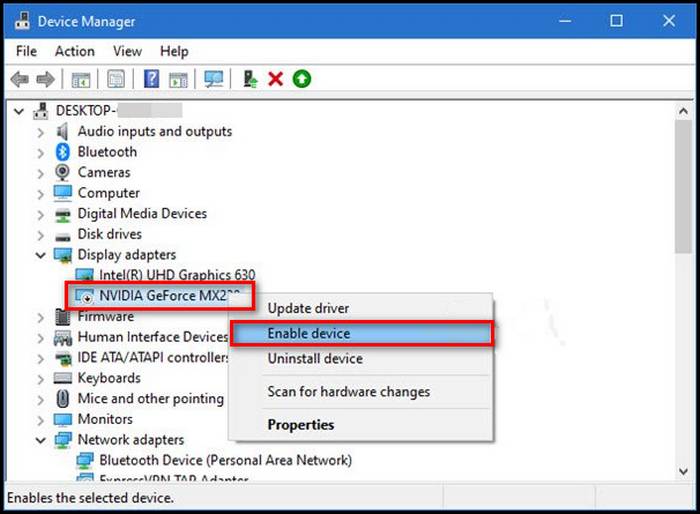This screenshot has width=700, height=514.
Task: Click the Keyboards category icon
Action: click(62, 378)
